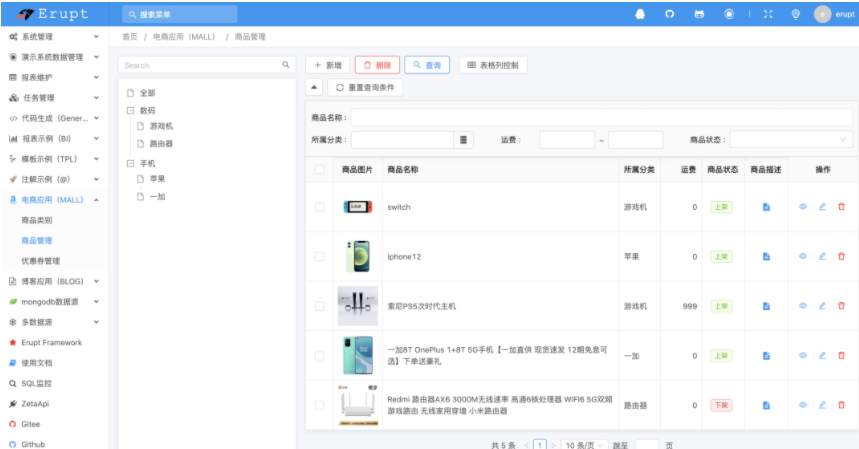Edit the 一加8T OnePlus row
The image size is (859, 449).
pyautogui.click(x=822, y=355)
